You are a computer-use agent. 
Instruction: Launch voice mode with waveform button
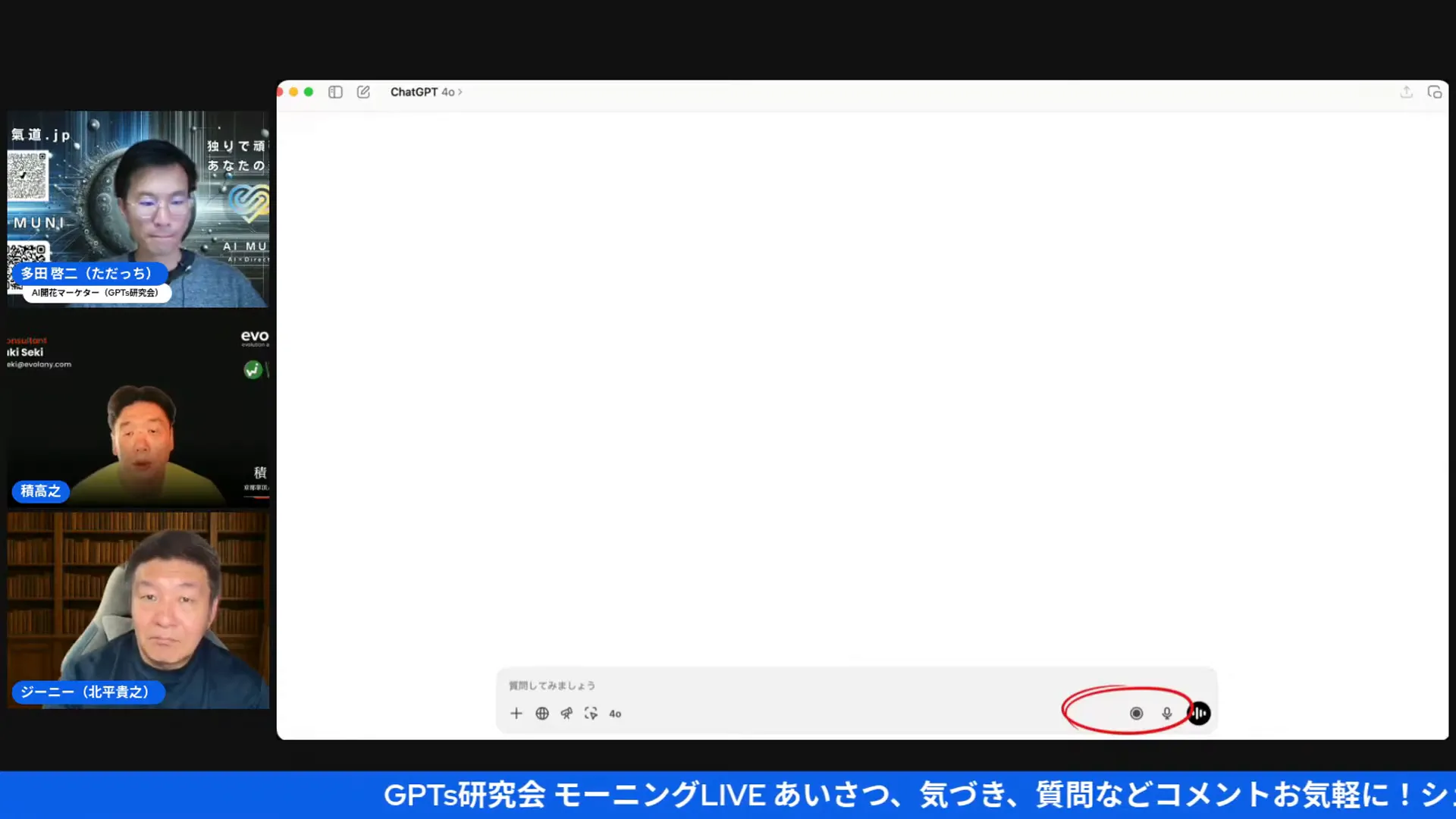point(1199,714)
